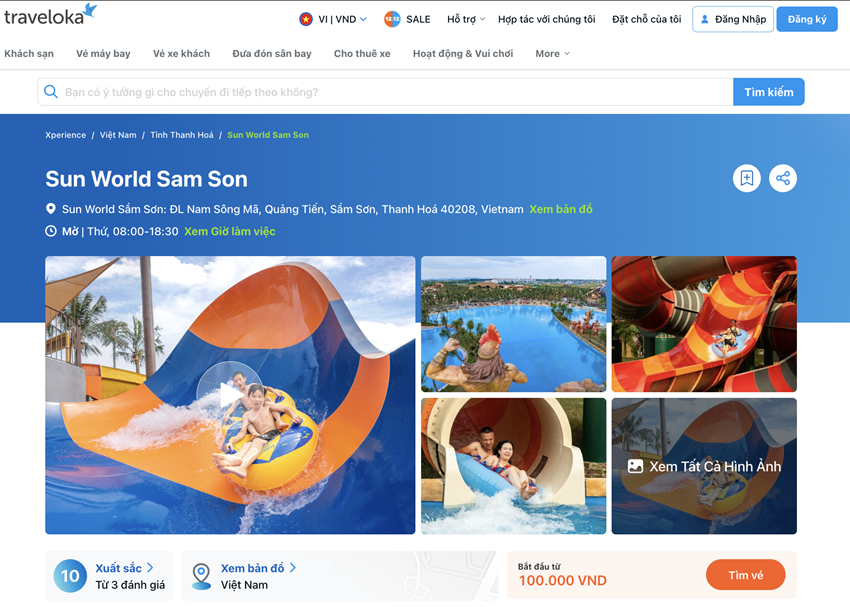Click the Traveloka logo
The height and width of the screenshot is (607, 850).
50,15
